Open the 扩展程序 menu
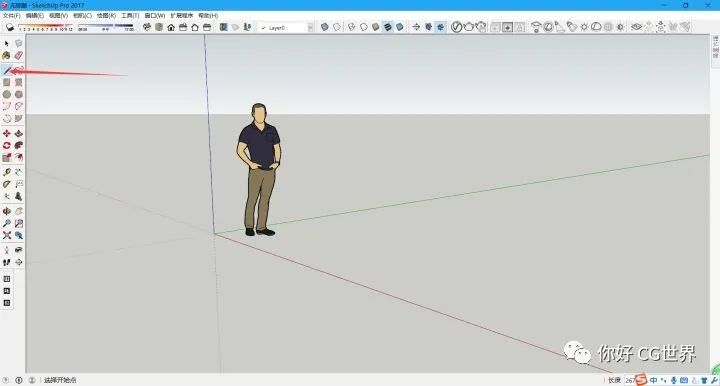The width and height of the screenshot is (720, 386). tap(181, 16)
